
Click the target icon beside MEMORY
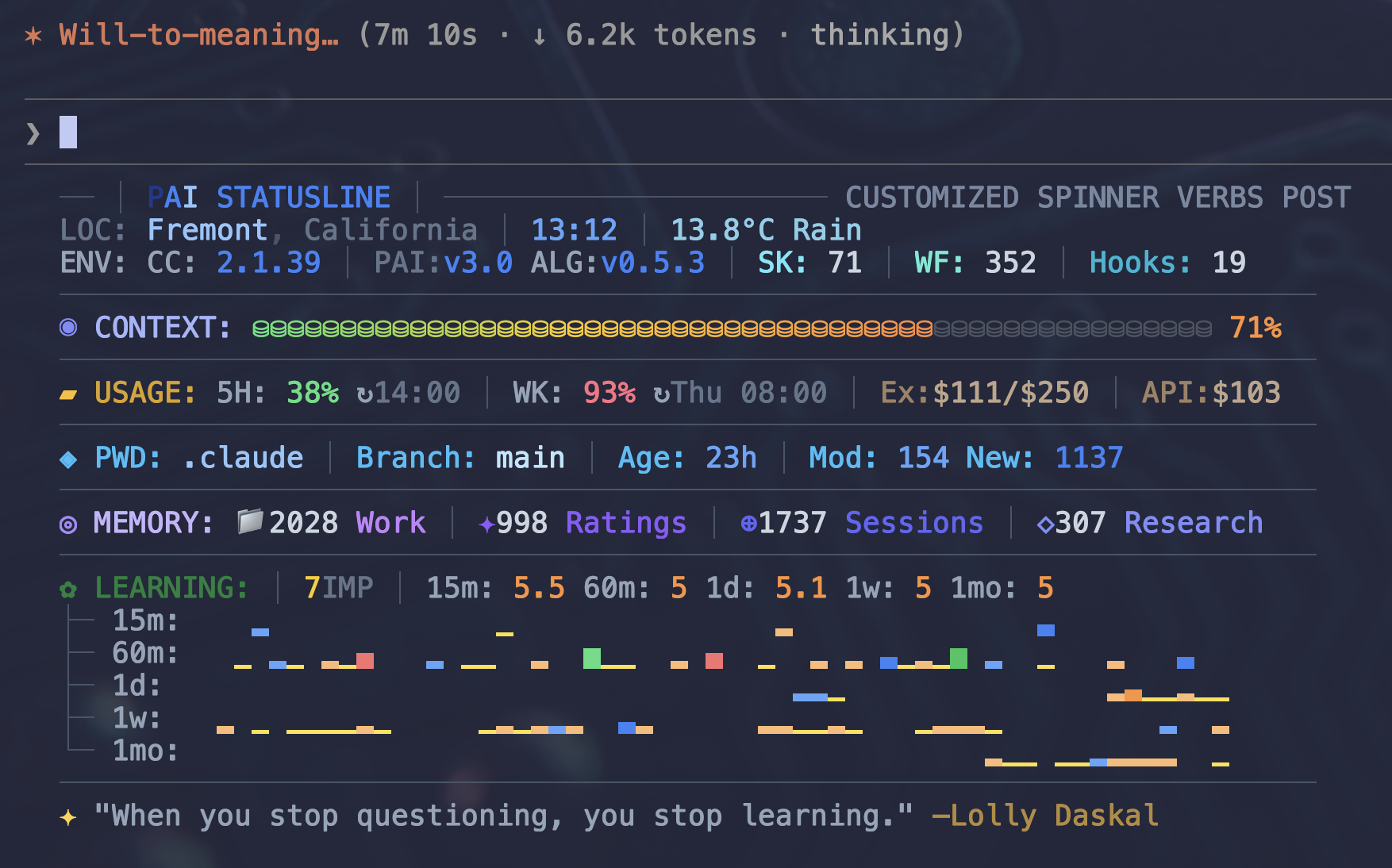coord(69,524)
